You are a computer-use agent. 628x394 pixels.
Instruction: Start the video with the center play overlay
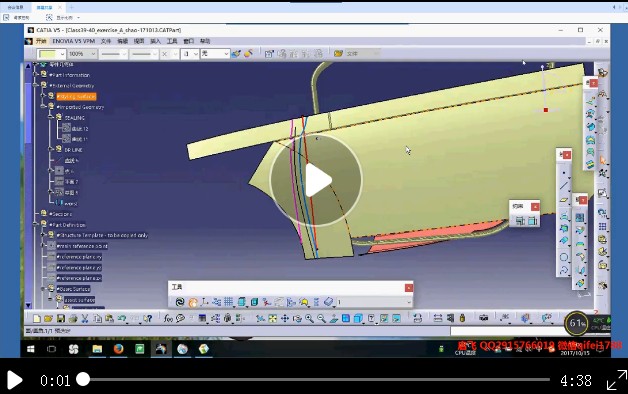tap(316, 180)
